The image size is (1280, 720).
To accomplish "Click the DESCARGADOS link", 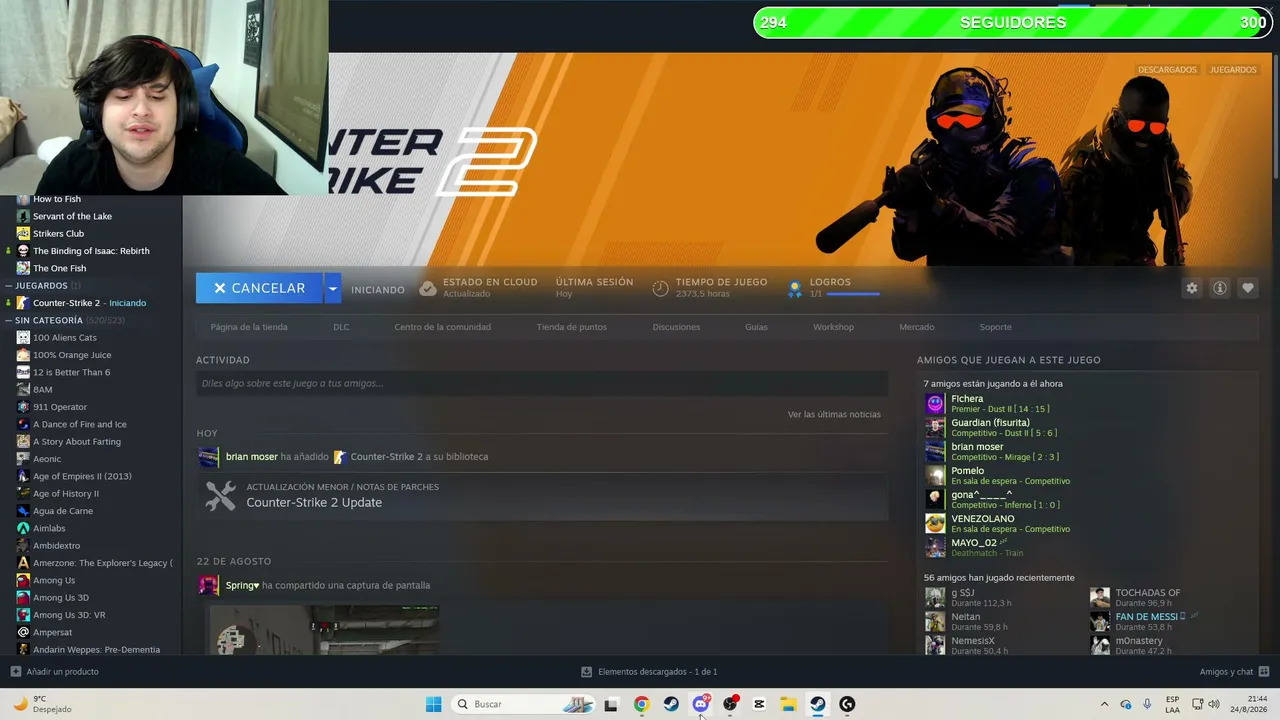I will [1167, 70].
